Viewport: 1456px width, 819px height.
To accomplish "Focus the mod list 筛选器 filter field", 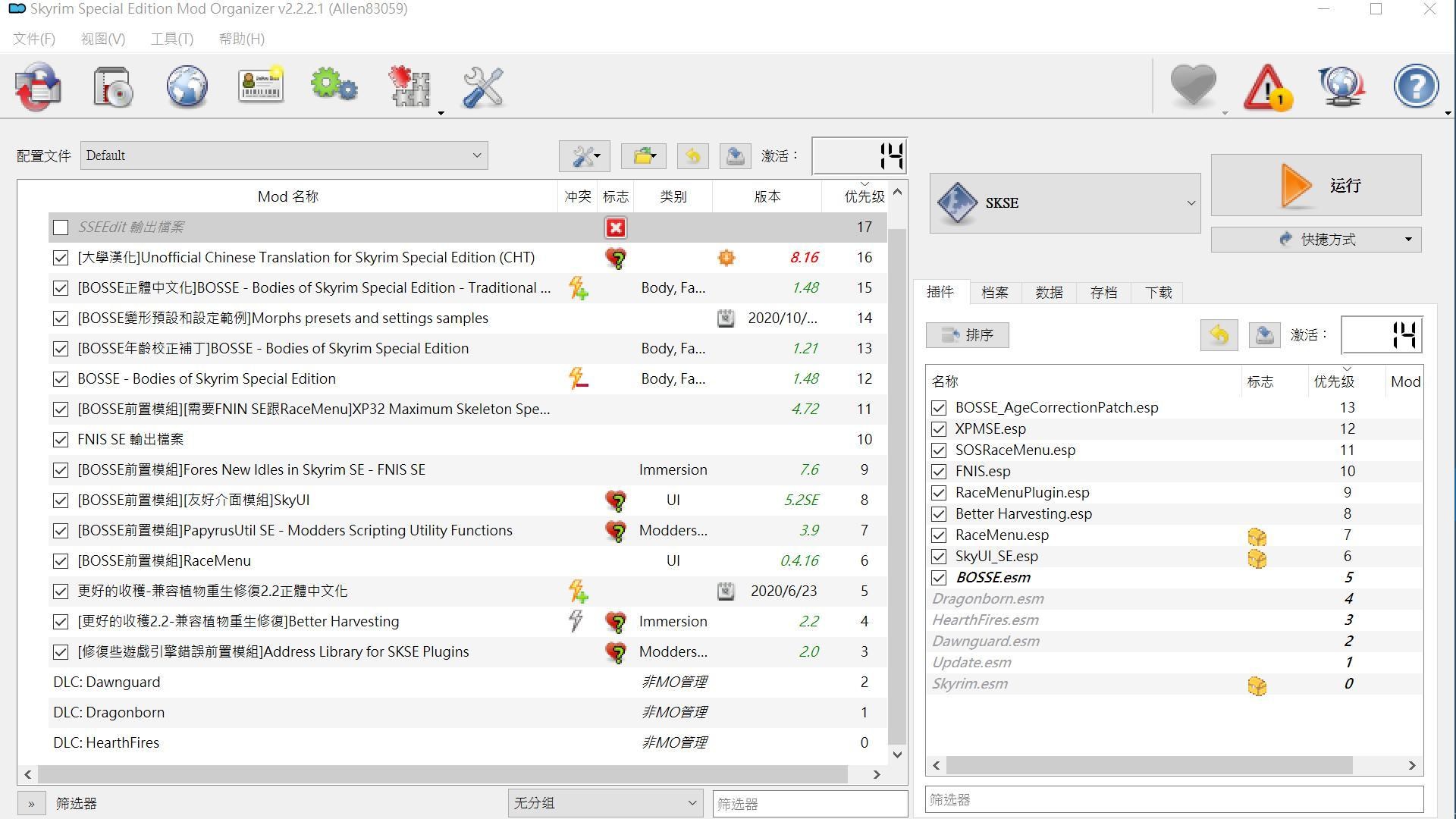I will tap(810, 804).
